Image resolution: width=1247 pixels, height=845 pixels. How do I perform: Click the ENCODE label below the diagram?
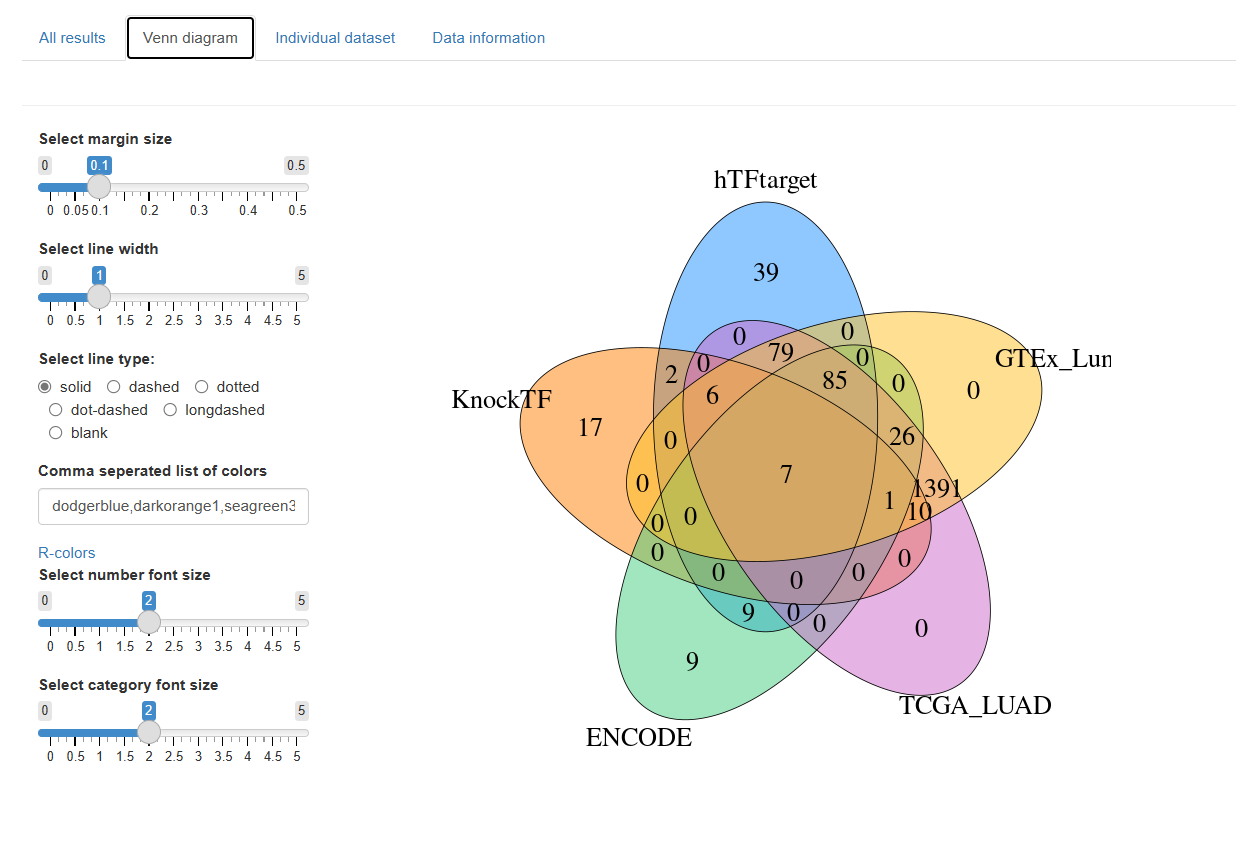tap(639, 738)
